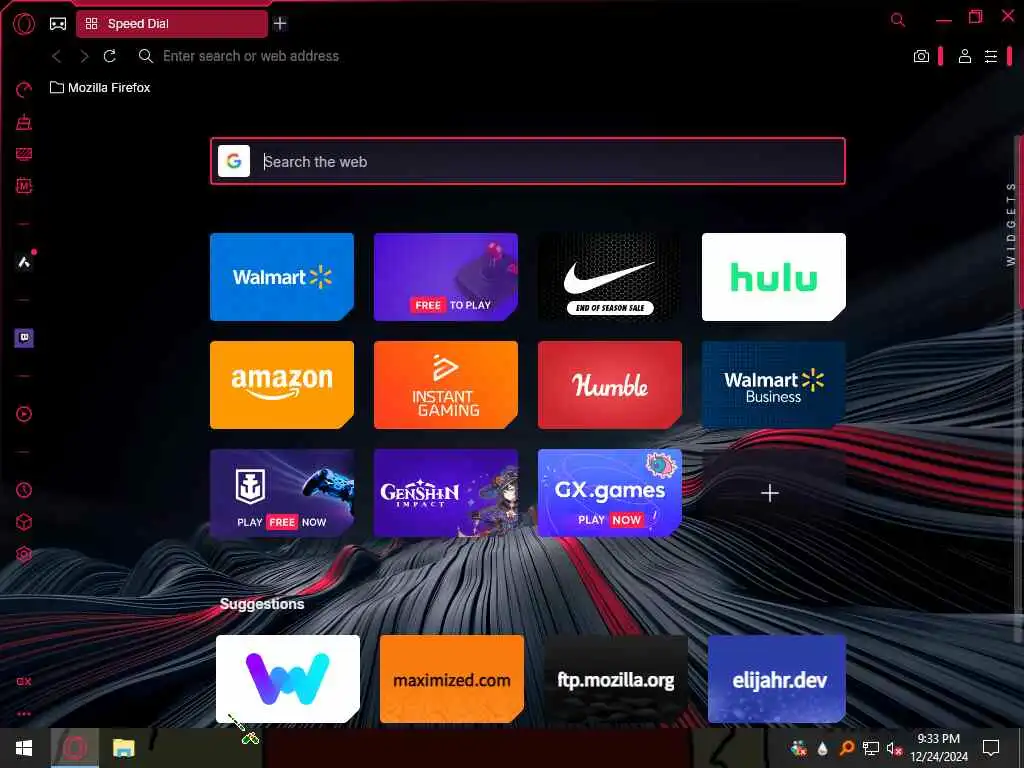Click the muted volume tray icon
The image size is (1024, 768).
coord(894,749)
